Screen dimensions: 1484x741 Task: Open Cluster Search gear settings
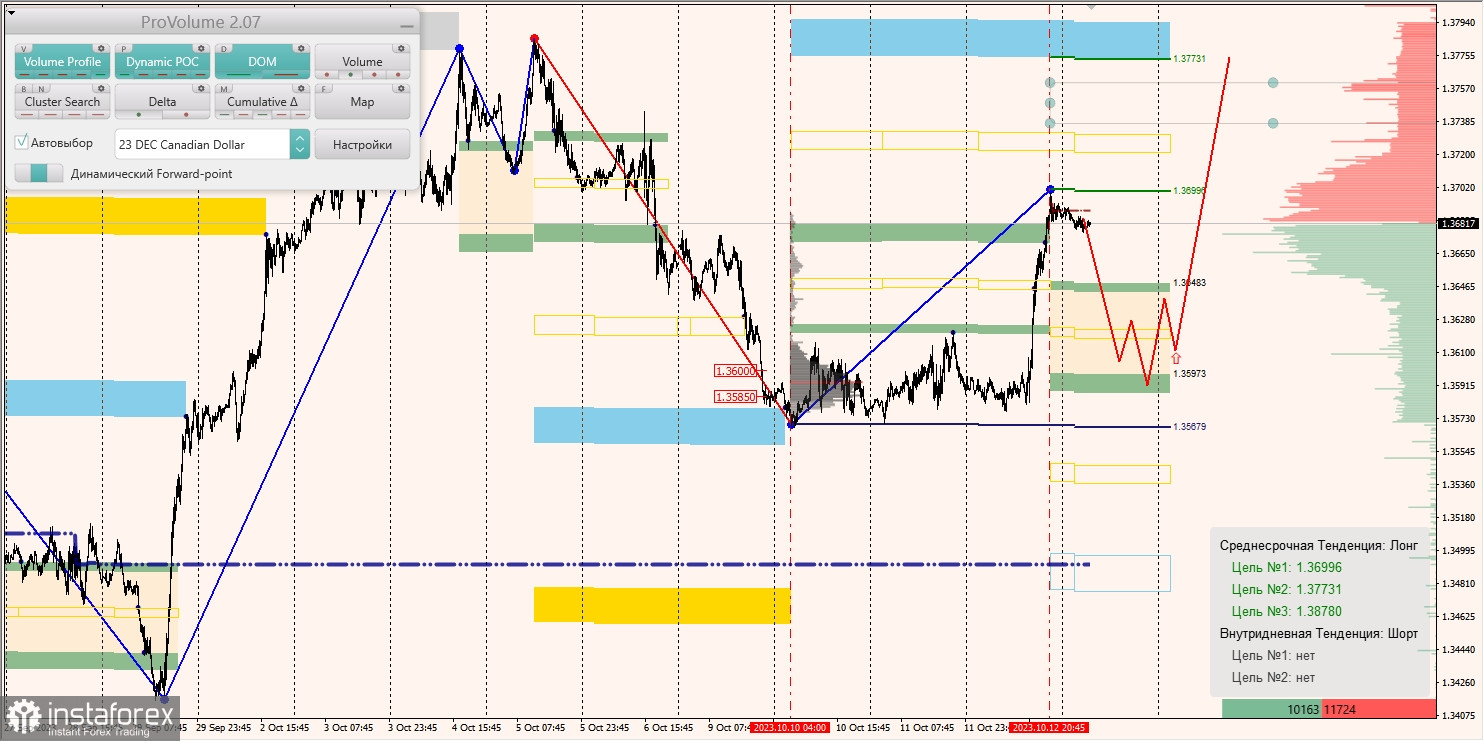[100, 88]
